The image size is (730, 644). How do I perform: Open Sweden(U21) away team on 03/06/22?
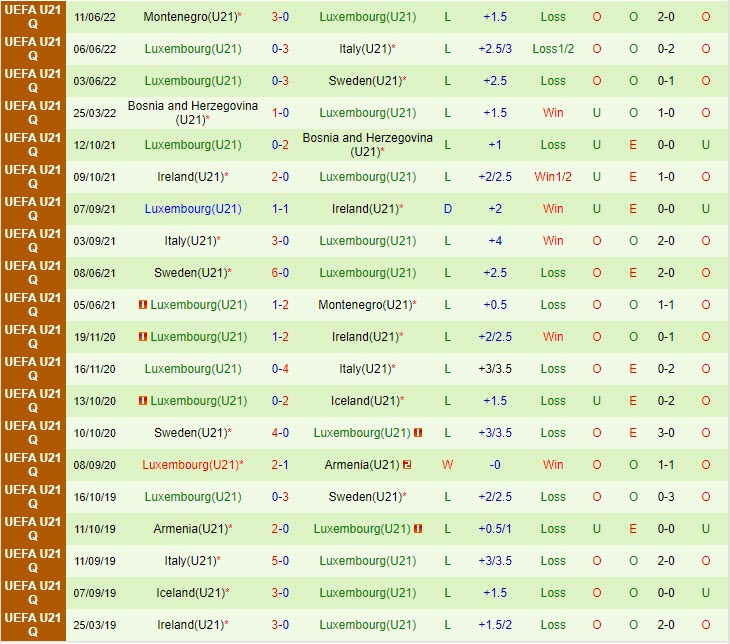[367, 81]
